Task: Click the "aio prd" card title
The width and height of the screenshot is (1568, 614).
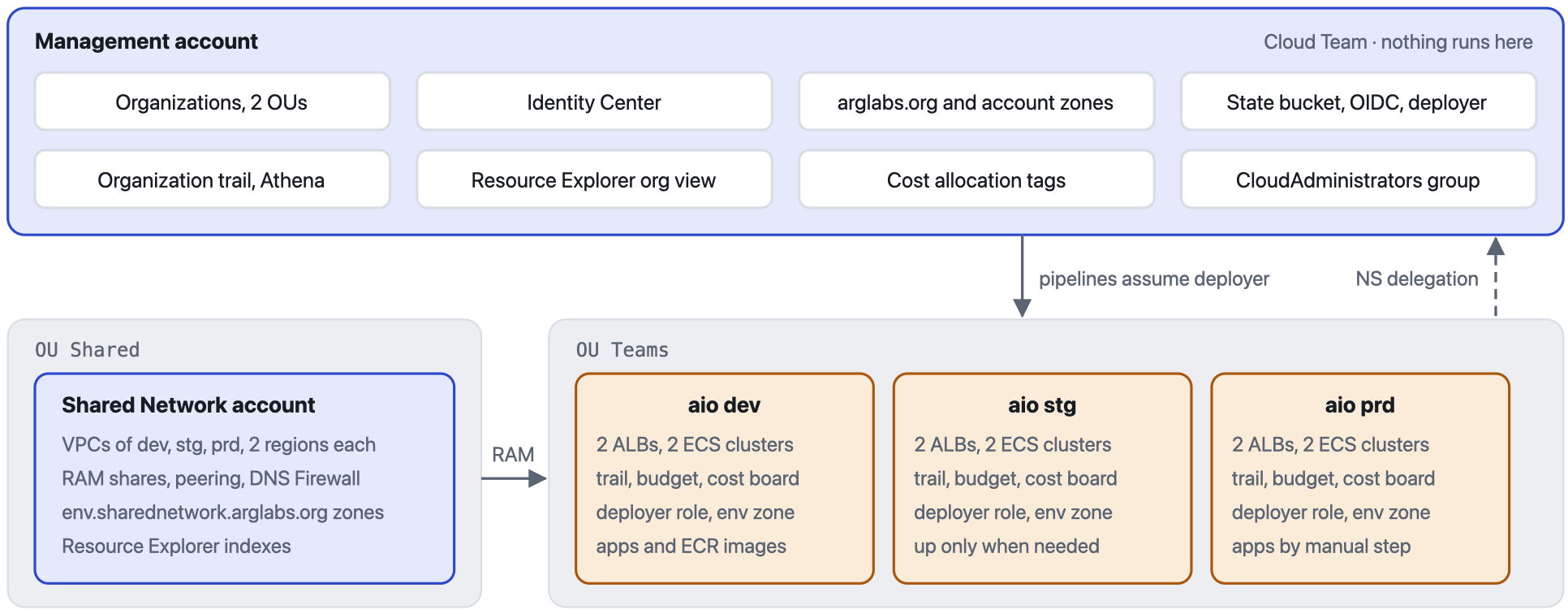Action: tap(1359, 405)
